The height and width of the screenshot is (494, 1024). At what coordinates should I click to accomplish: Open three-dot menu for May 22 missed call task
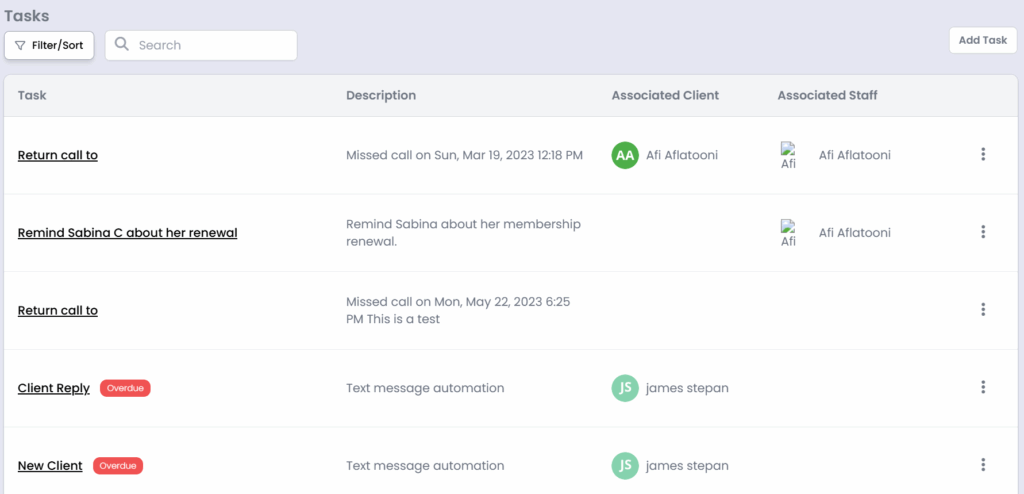[x=983, y=310]
